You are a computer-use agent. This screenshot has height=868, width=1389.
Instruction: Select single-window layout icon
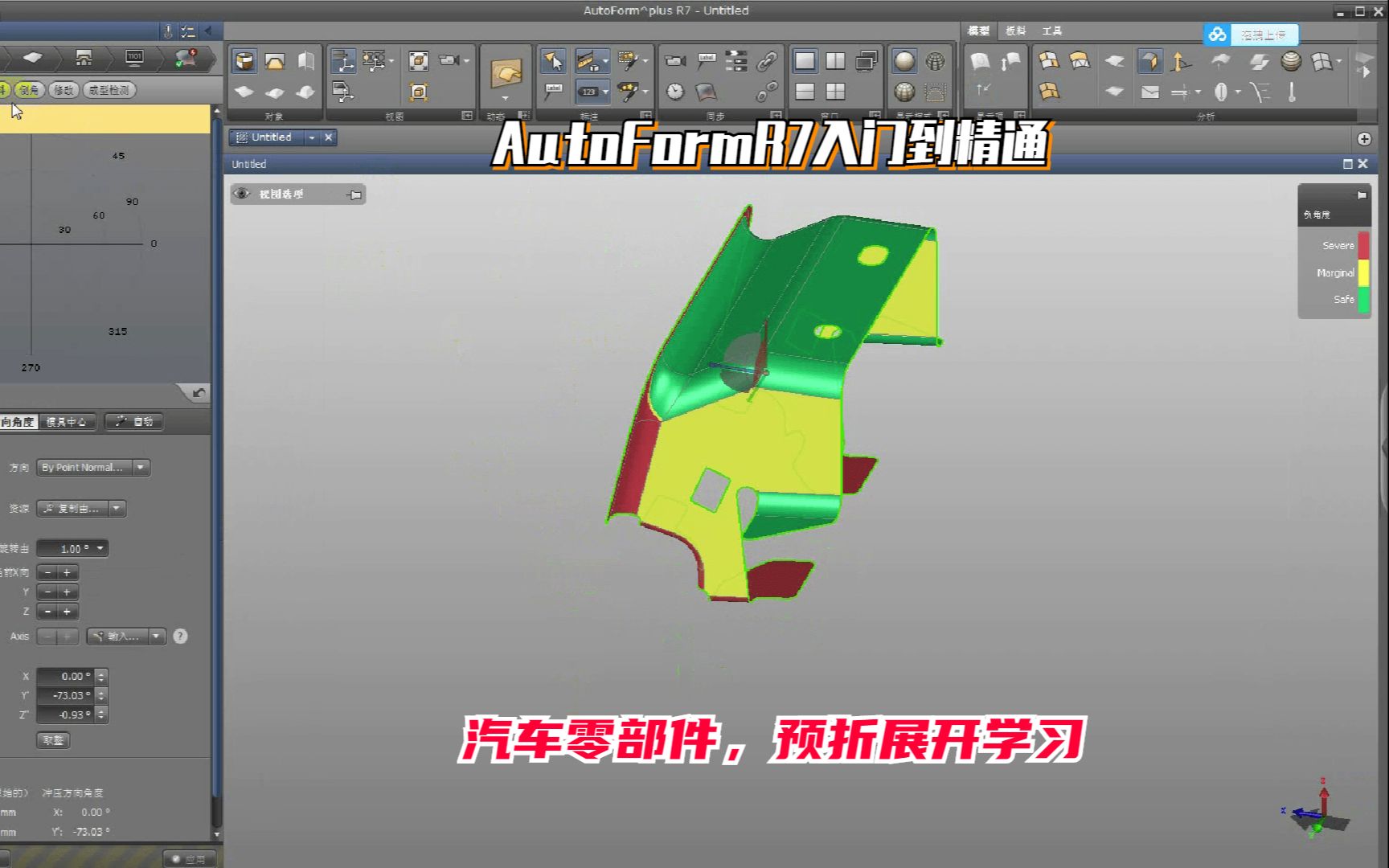pyautogui.click(x=805, y=61)
